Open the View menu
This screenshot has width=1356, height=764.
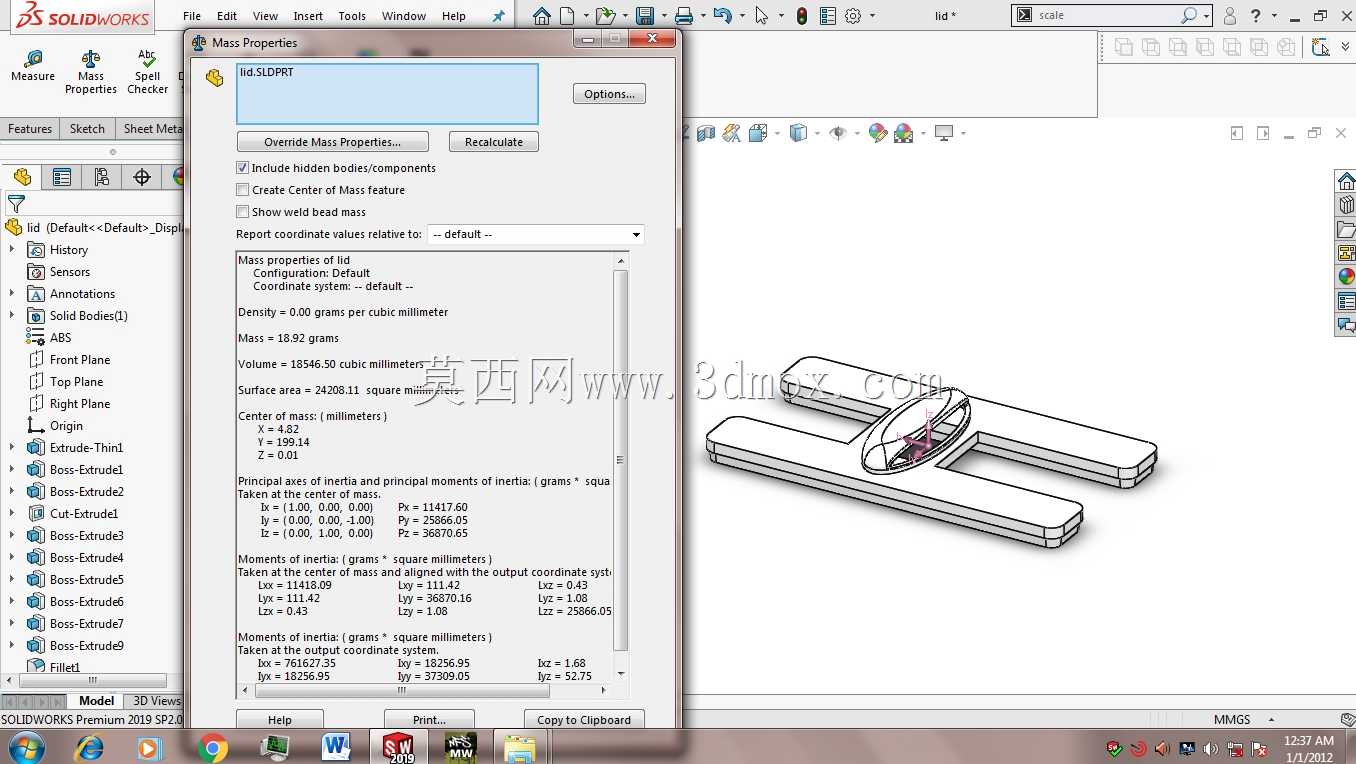[x=265, y=16]
